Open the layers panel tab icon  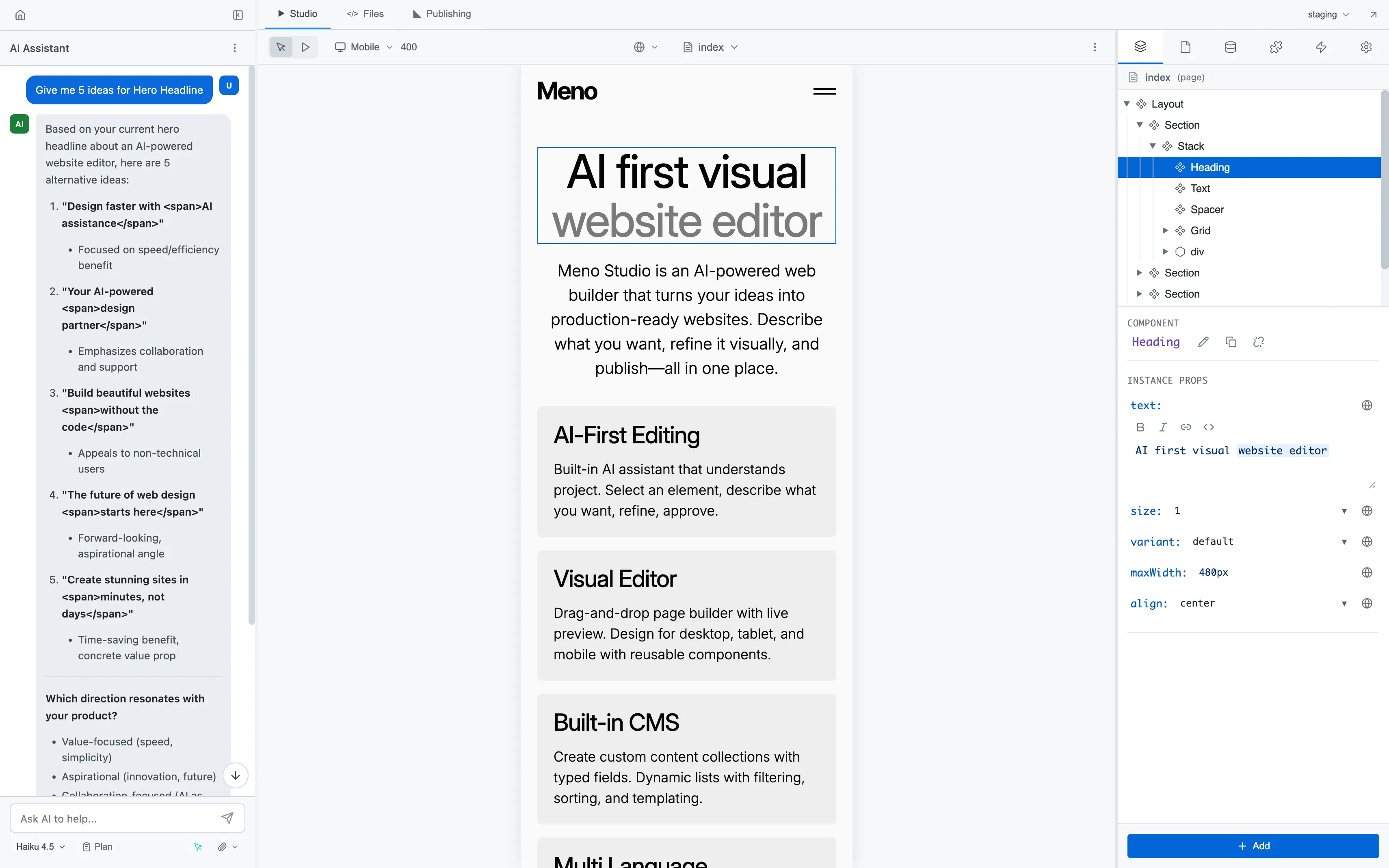1140,47
